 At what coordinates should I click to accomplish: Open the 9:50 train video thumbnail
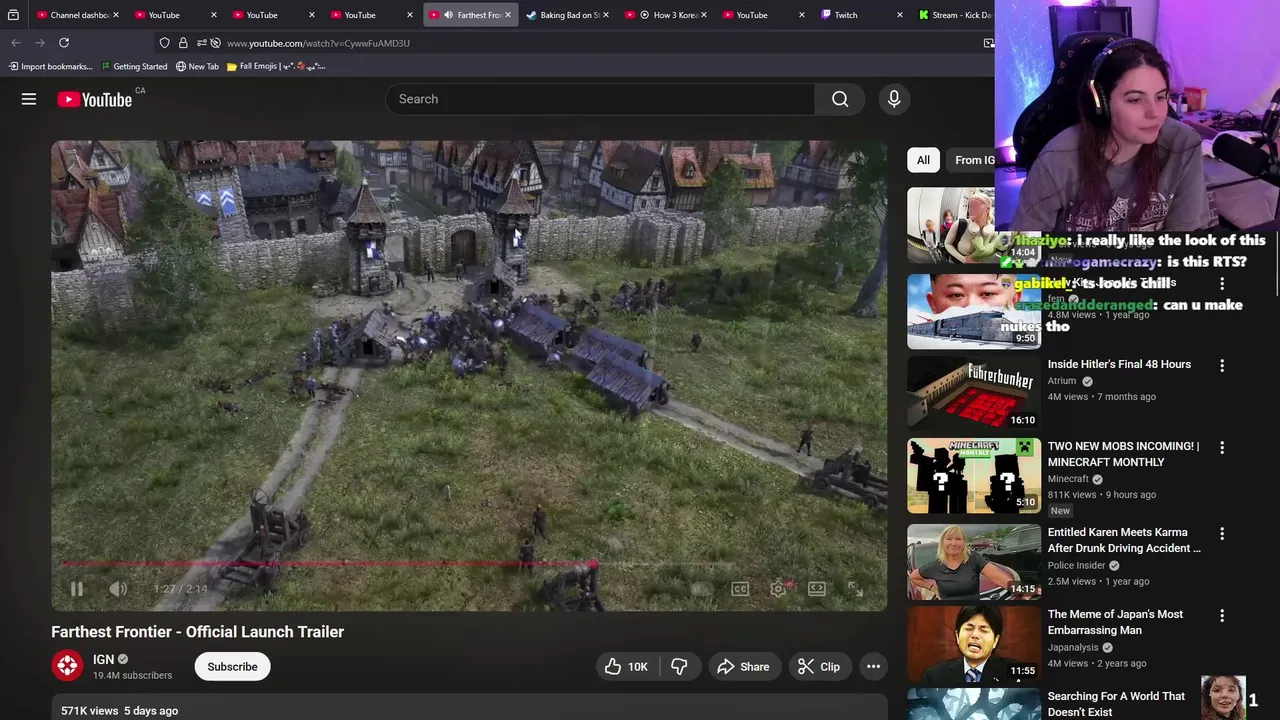974,311
